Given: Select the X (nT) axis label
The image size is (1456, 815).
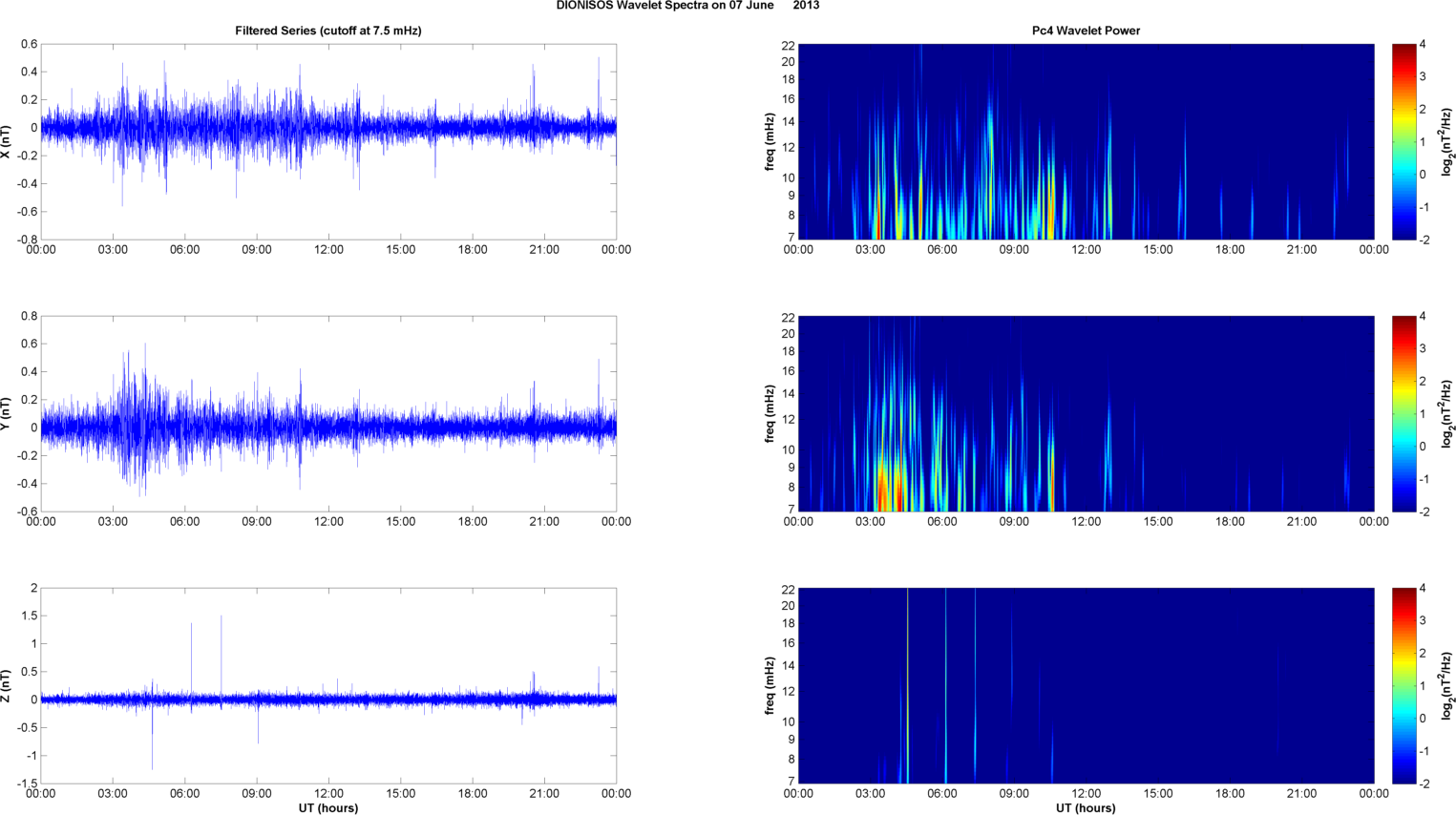Looking at the screenshot, I should tap(8, 141).
